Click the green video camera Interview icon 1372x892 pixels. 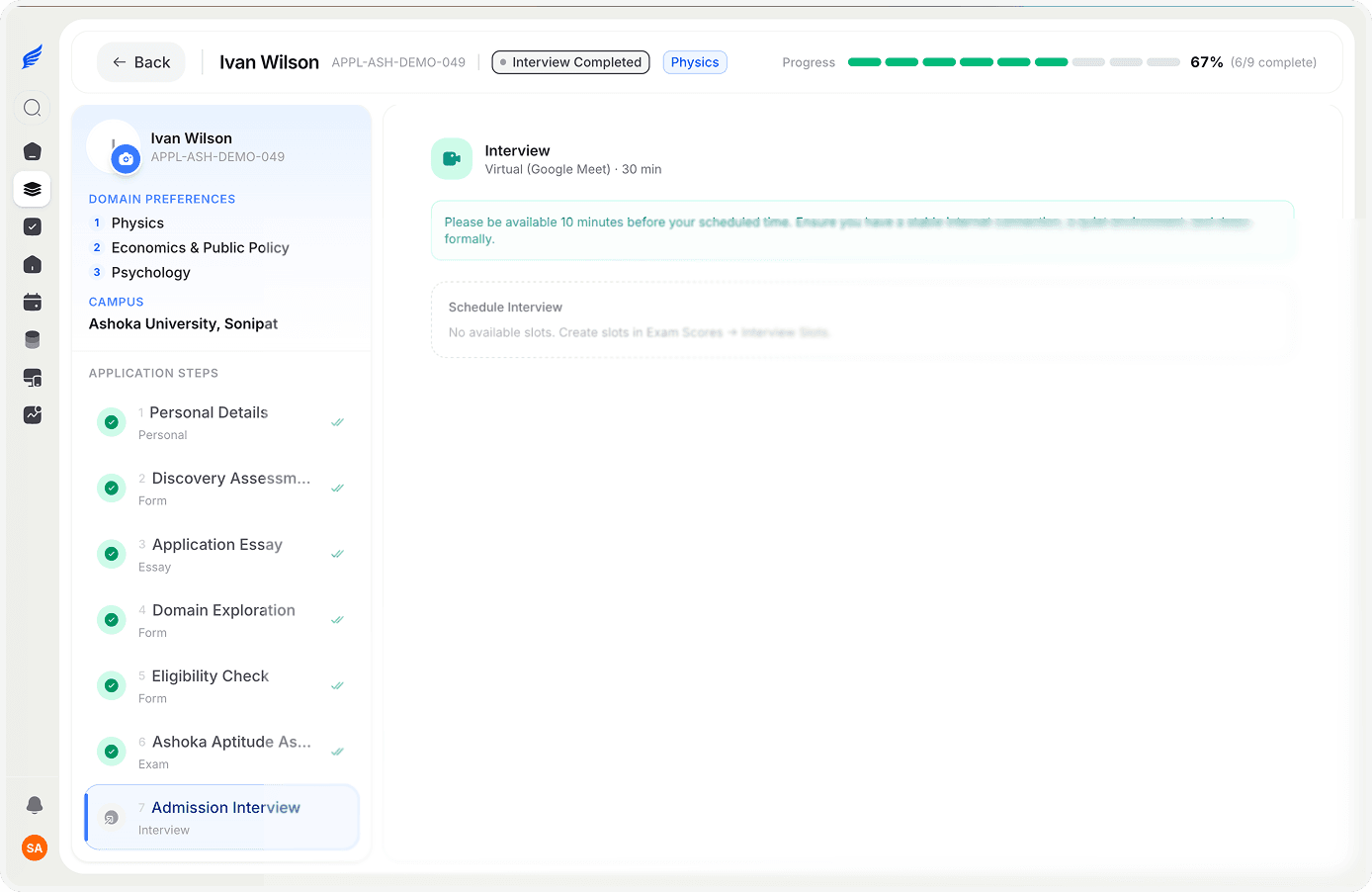(x=452, y=158)
